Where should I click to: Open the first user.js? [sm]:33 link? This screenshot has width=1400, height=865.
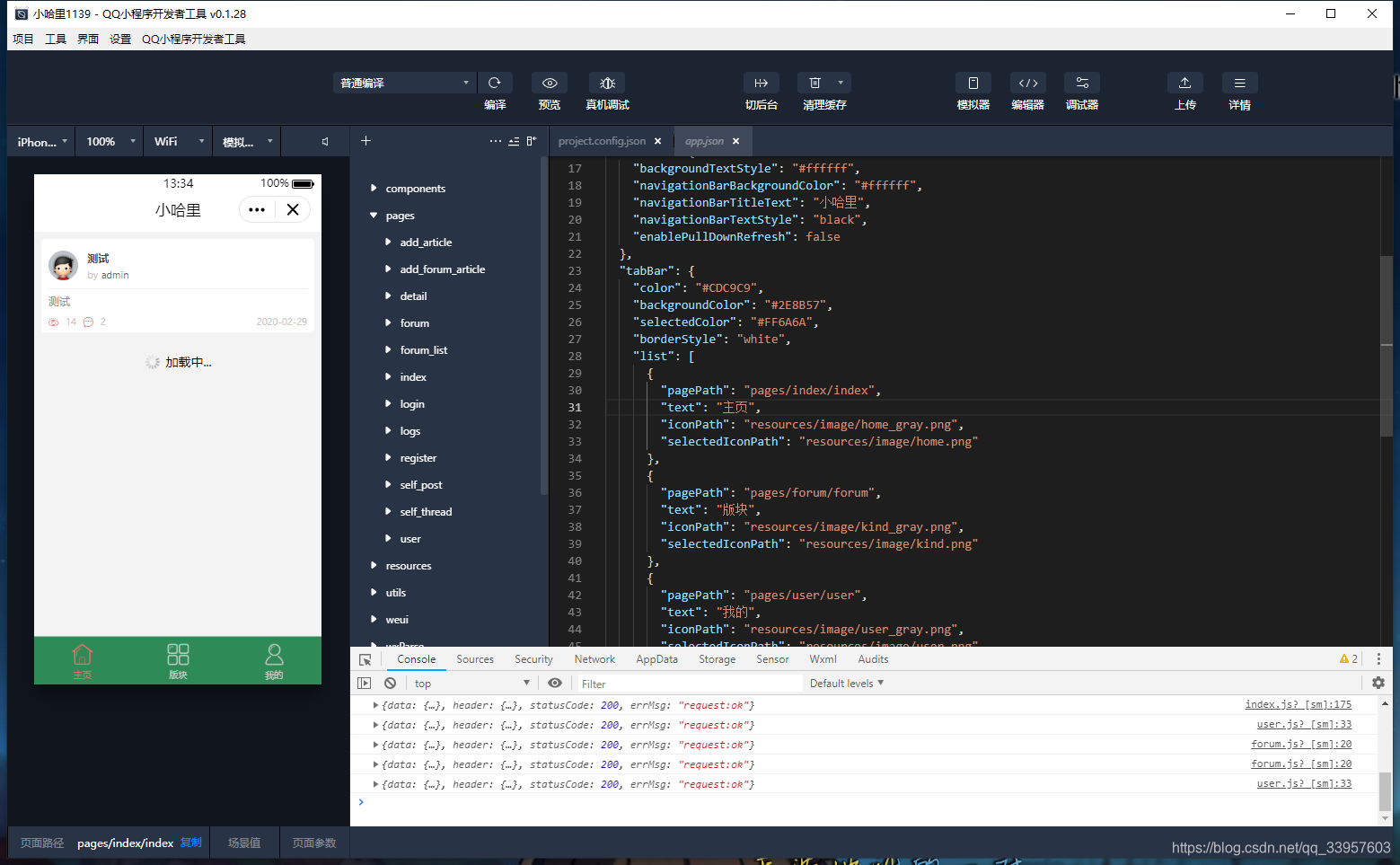coord(1304,724)
